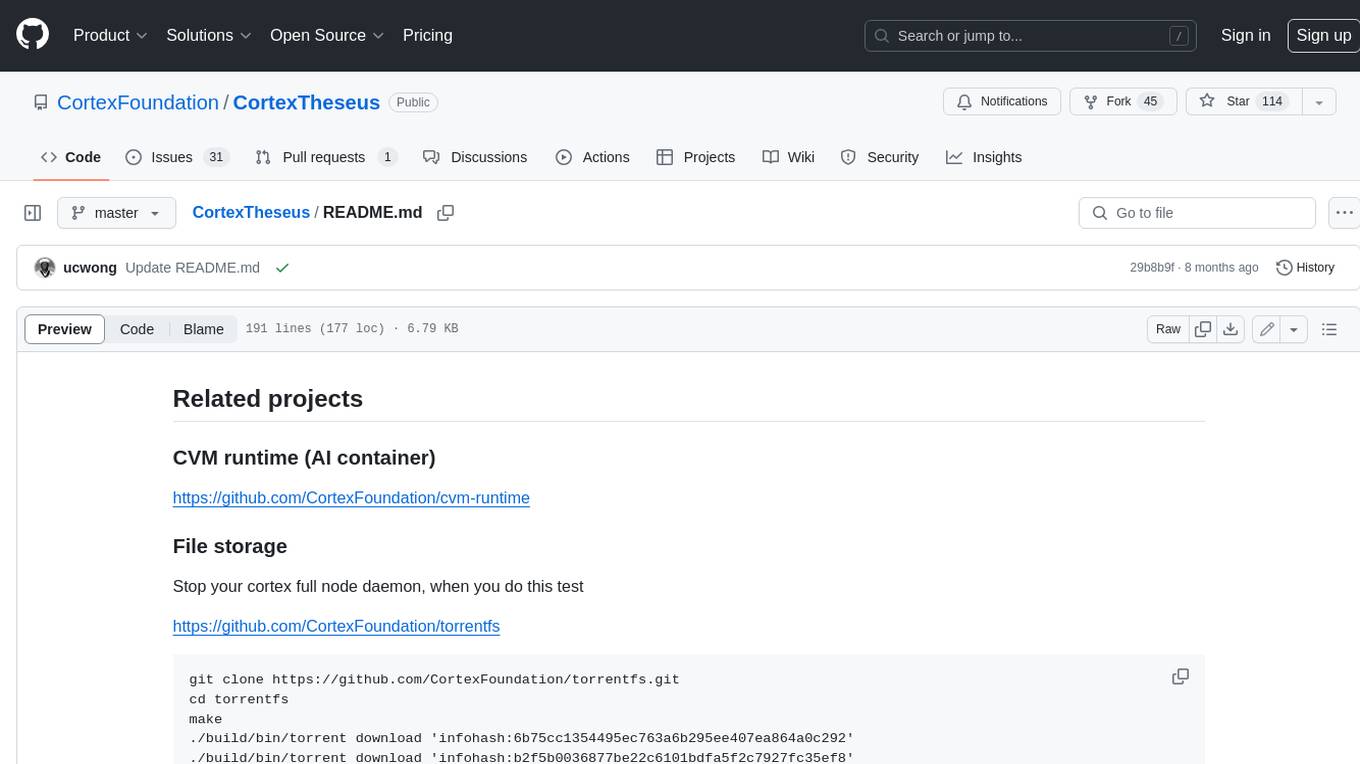
Task: Click the CVM runtime (AI container) heading
Action: (304, 458)
